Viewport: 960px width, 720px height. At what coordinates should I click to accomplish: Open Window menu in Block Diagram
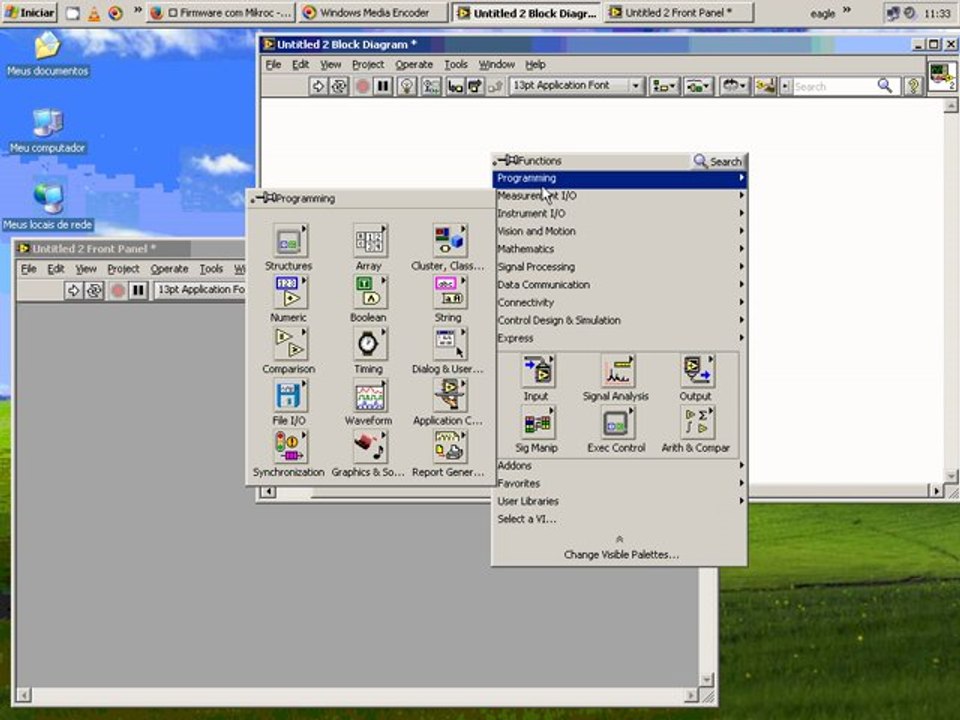[x=496, y=64]
